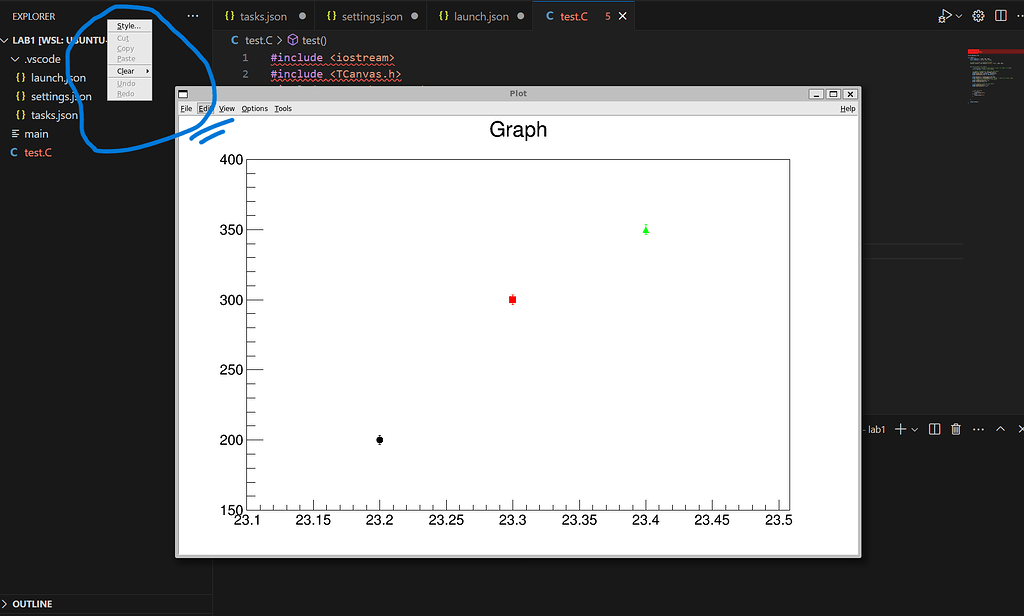Open the terminal panel's ellipsis menu
The height and width of the screenshot is (616, 1024).
pos(978,428)
